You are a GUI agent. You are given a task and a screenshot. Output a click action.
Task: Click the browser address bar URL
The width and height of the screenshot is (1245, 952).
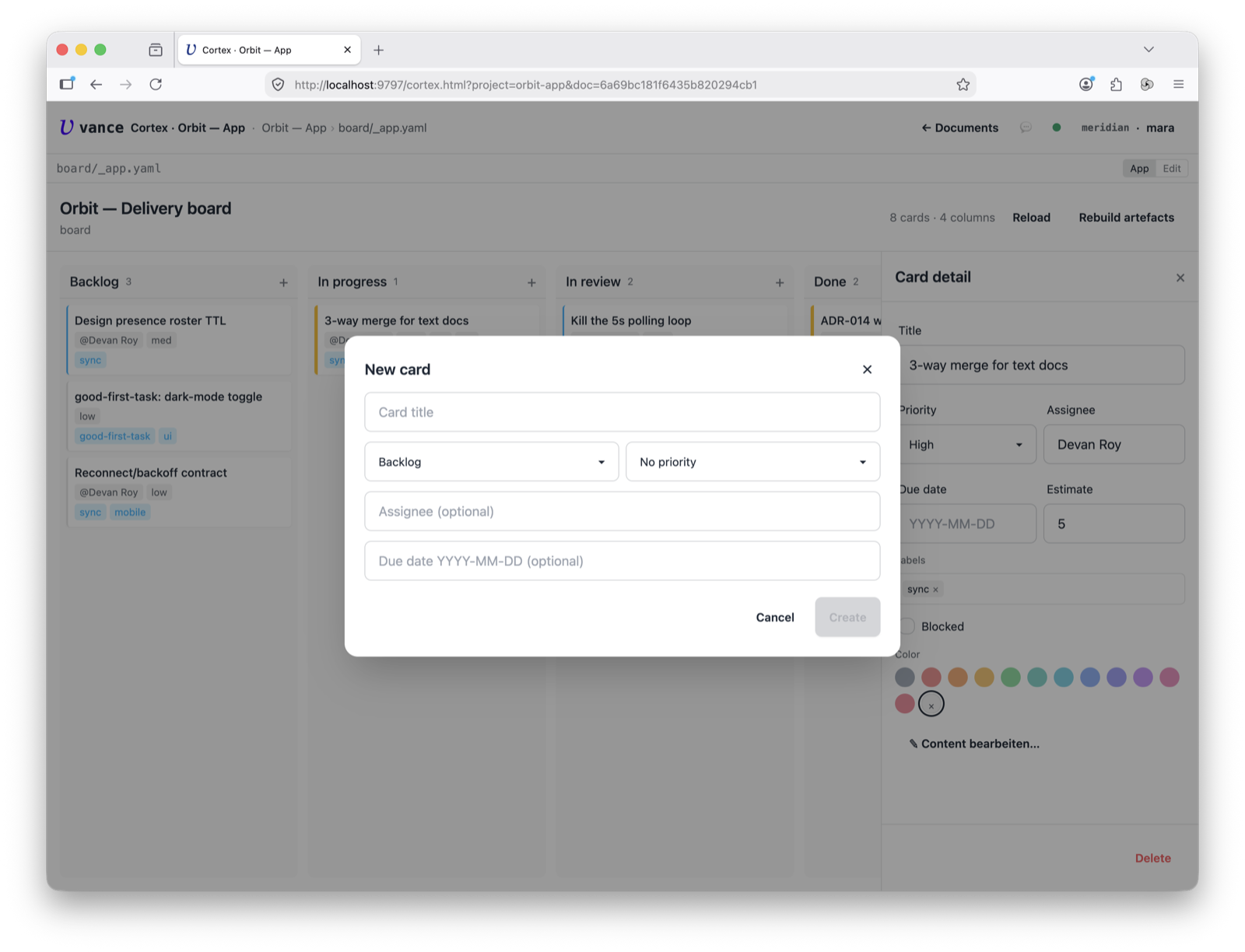pyautogui.click(x=526, y=85)
